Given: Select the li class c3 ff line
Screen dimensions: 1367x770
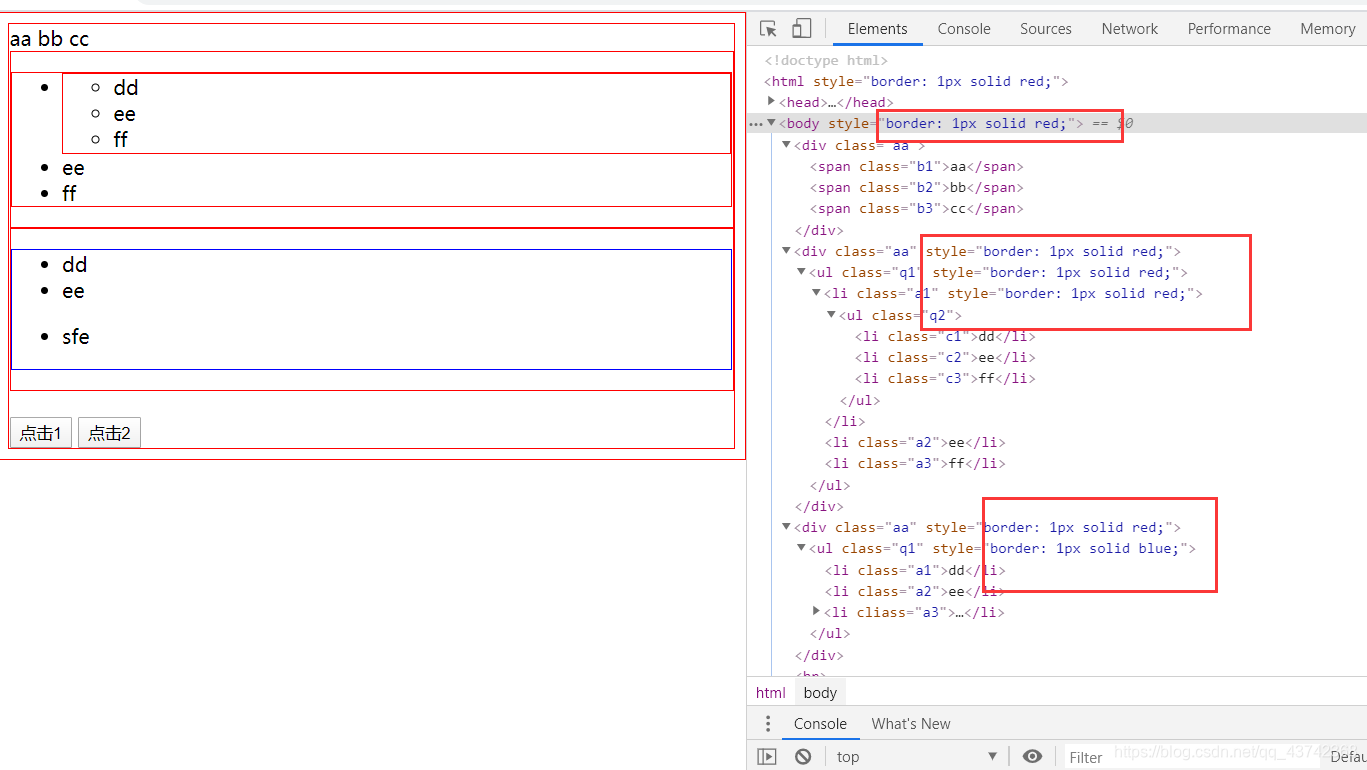Looking at the screenshot, I should coord(945,378).
